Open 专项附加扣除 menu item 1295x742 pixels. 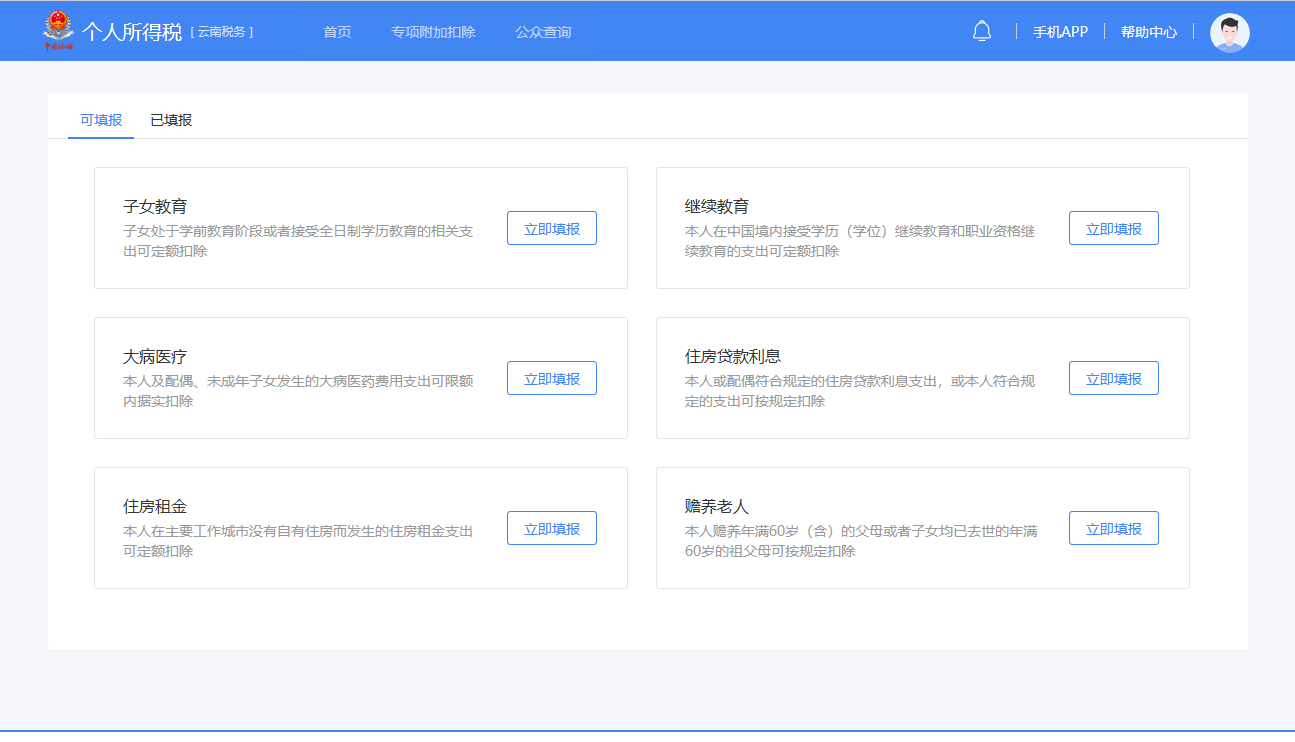pyautogui.click(x=433, y=32)
